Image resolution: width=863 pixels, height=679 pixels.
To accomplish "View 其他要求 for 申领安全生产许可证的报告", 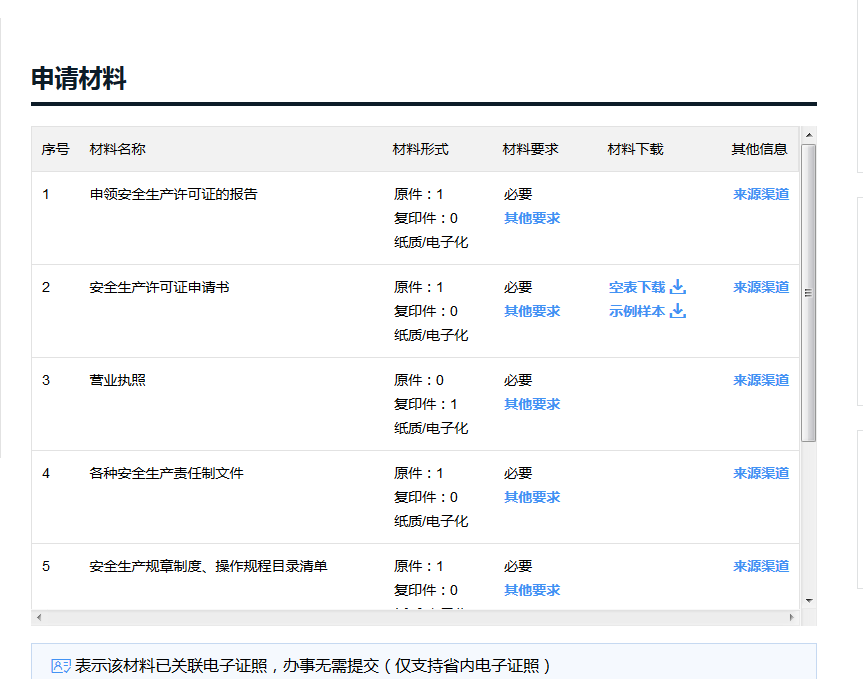I will 532,218.
